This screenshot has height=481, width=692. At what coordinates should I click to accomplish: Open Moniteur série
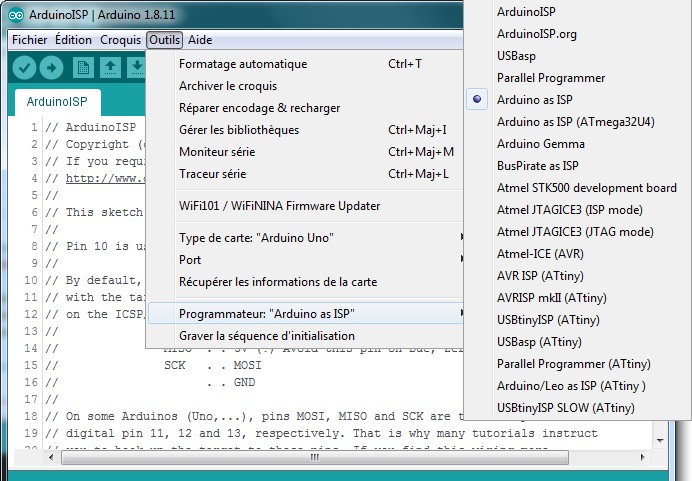(x=305, y=152)
